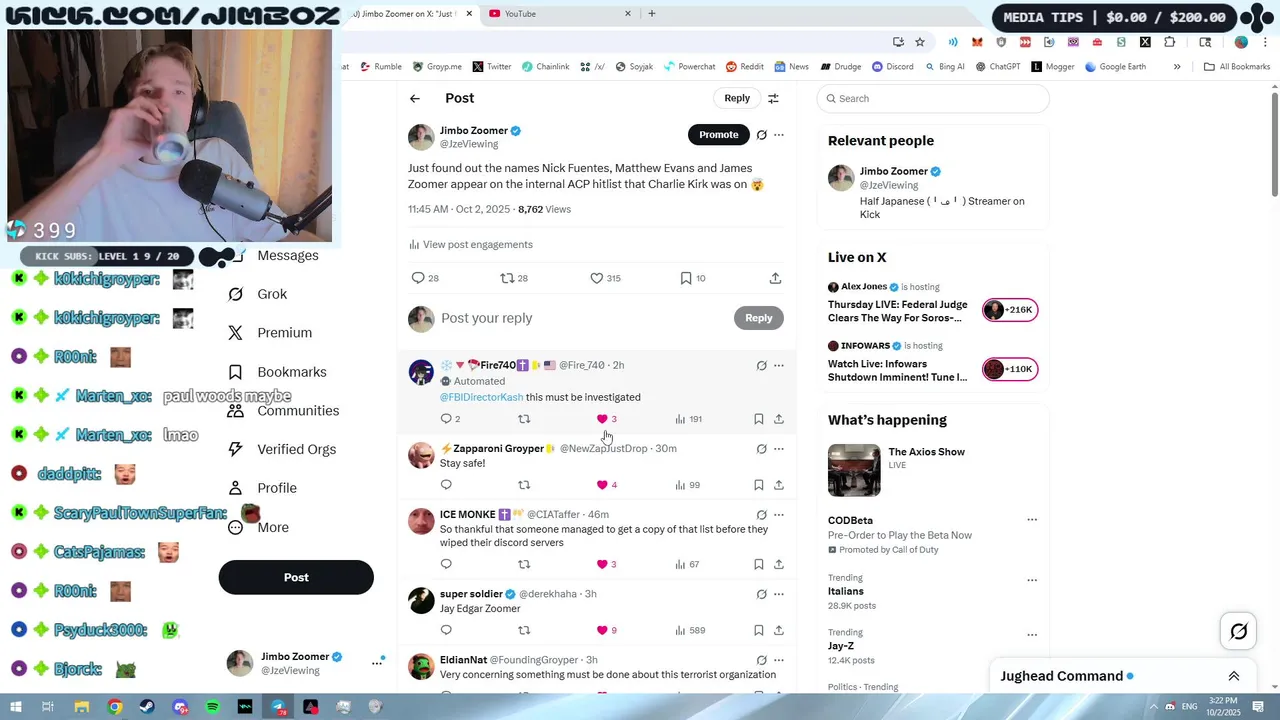Click the Grok icon on Jimbo Zoomer's post
This screenshot has width=1280, height=720.
coord(761,135)
